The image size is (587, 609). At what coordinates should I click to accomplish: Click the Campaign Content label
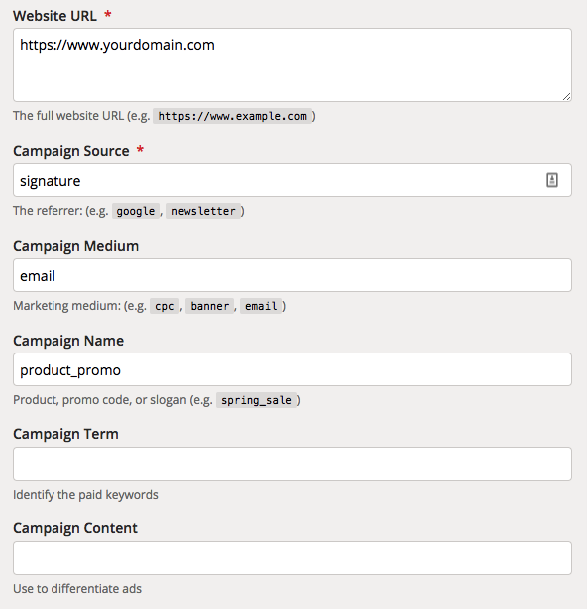coord(75,528)
